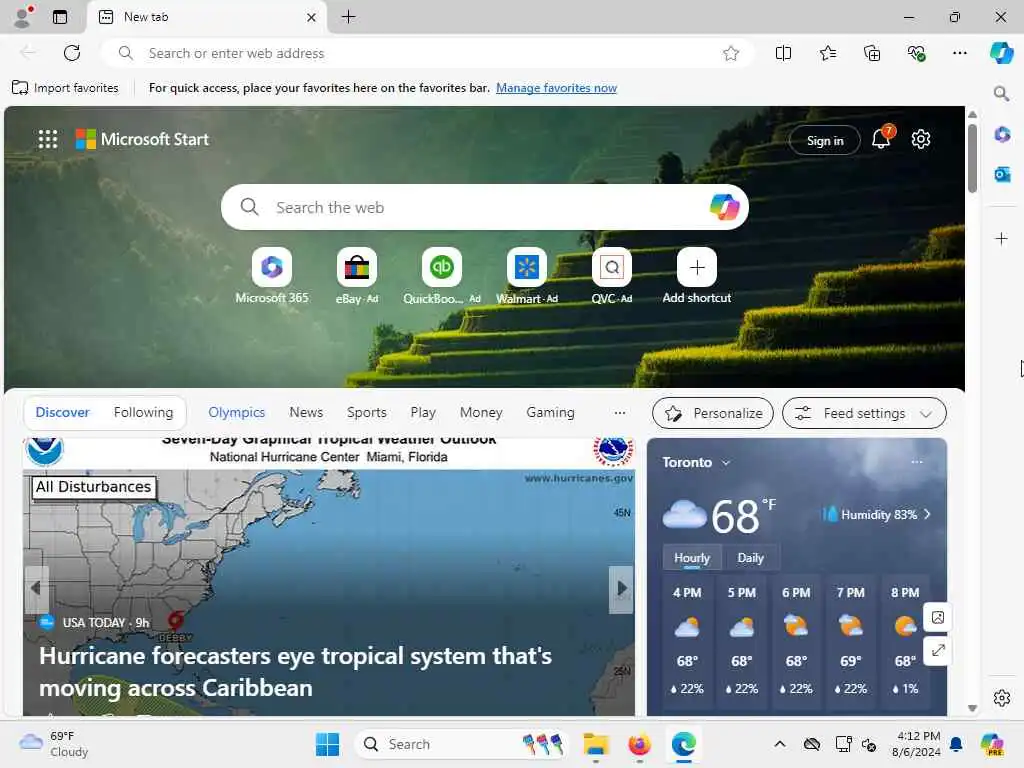Open the Windows Start button

[x=327, y=744]
